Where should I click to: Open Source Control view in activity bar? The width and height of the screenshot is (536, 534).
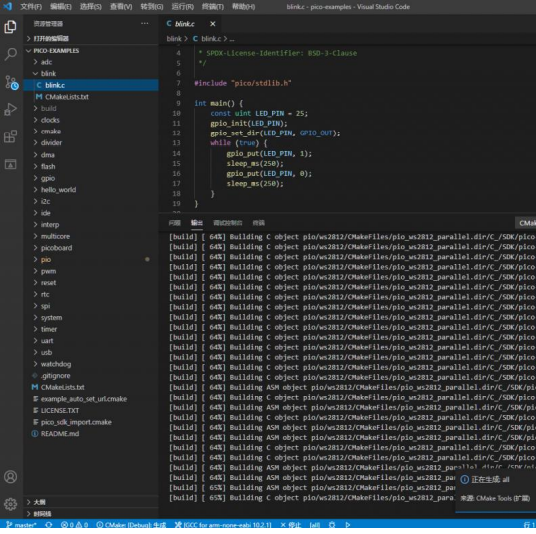[11, 82]
